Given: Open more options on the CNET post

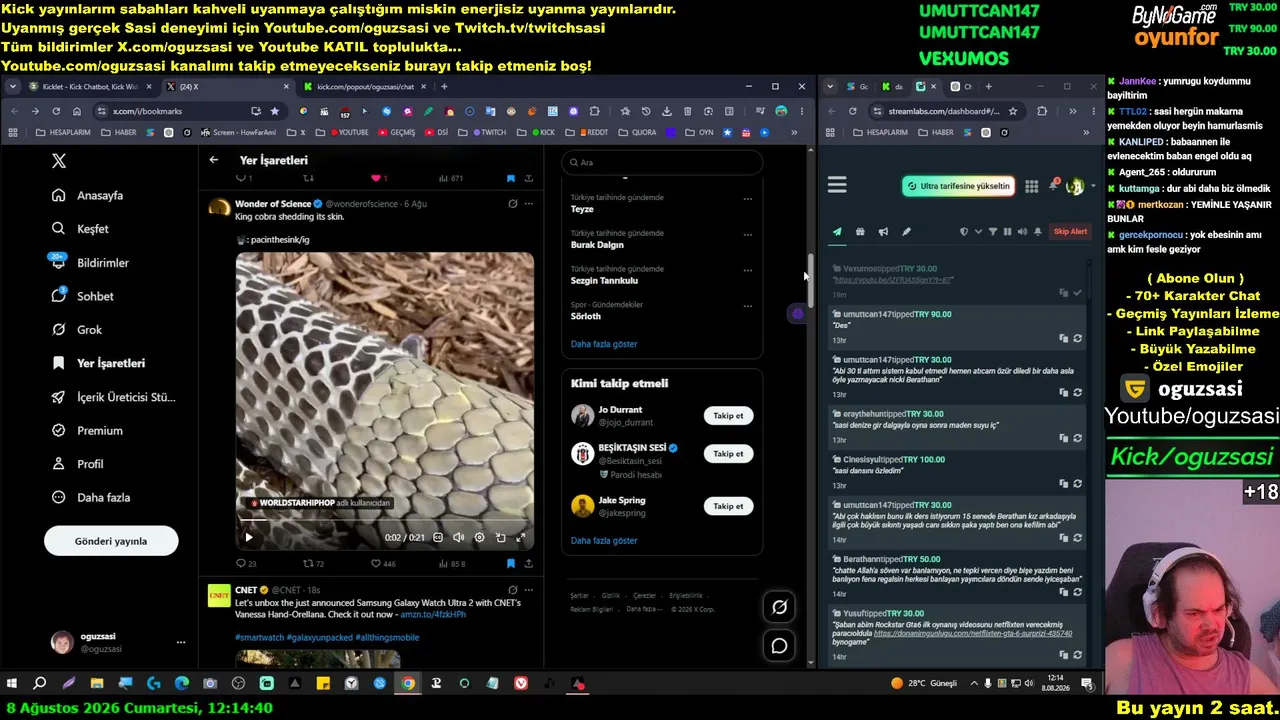Looking at the screenshot, I should pos(529,590).
